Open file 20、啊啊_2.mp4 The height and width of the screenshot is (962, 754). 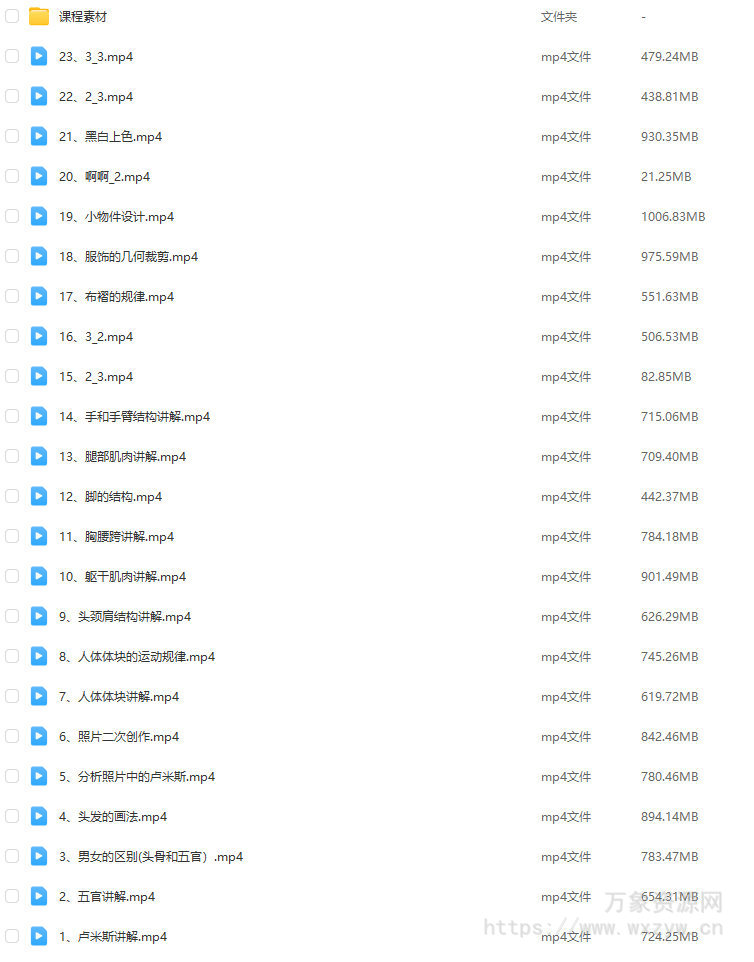(x=104, y=177)
